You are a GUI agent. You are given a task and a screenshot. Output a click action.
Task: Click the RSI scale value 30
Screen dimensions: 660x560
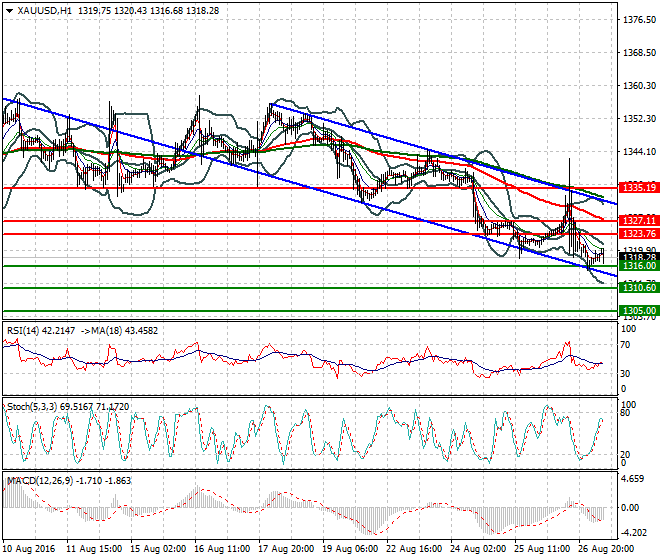click(626, 373)
